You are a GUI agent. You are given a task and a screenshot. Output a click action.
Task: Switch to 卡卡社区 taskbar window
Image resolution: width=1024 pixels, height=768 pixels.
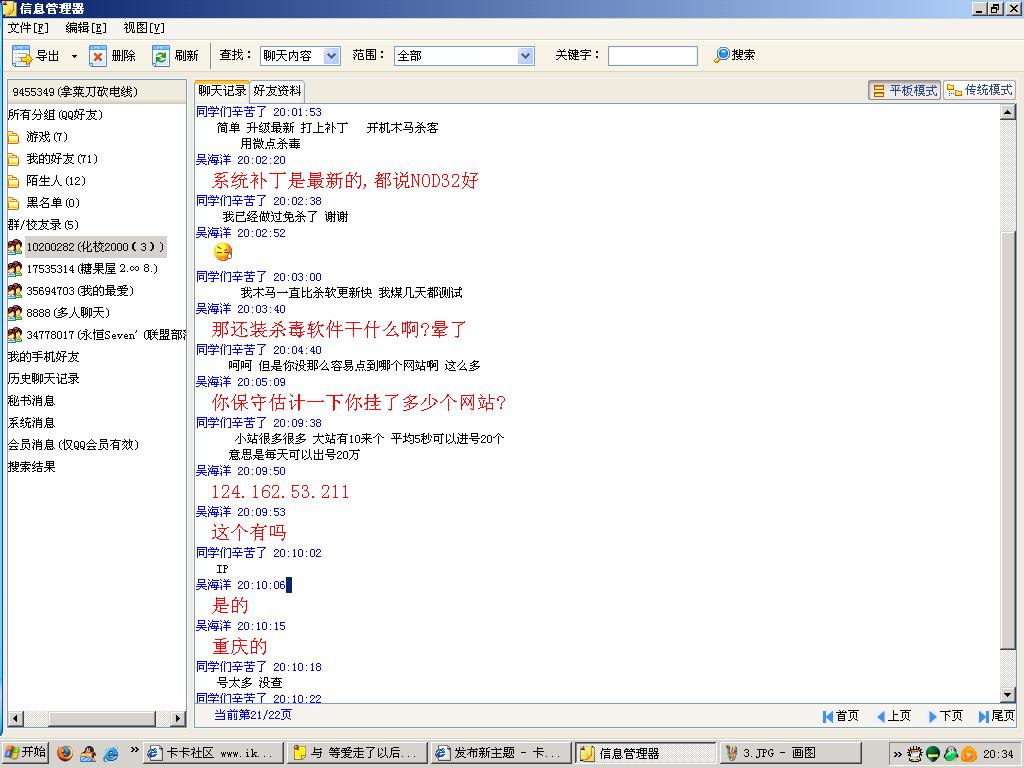point(214,753)
